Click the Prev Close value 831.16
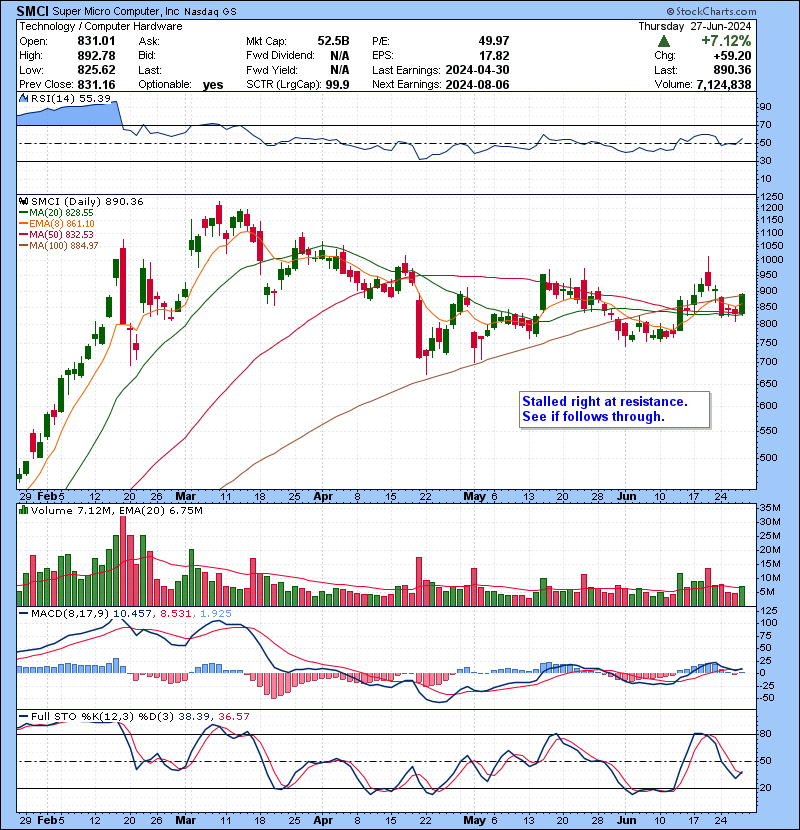This screenshot has height=830, width=800. 96,84
